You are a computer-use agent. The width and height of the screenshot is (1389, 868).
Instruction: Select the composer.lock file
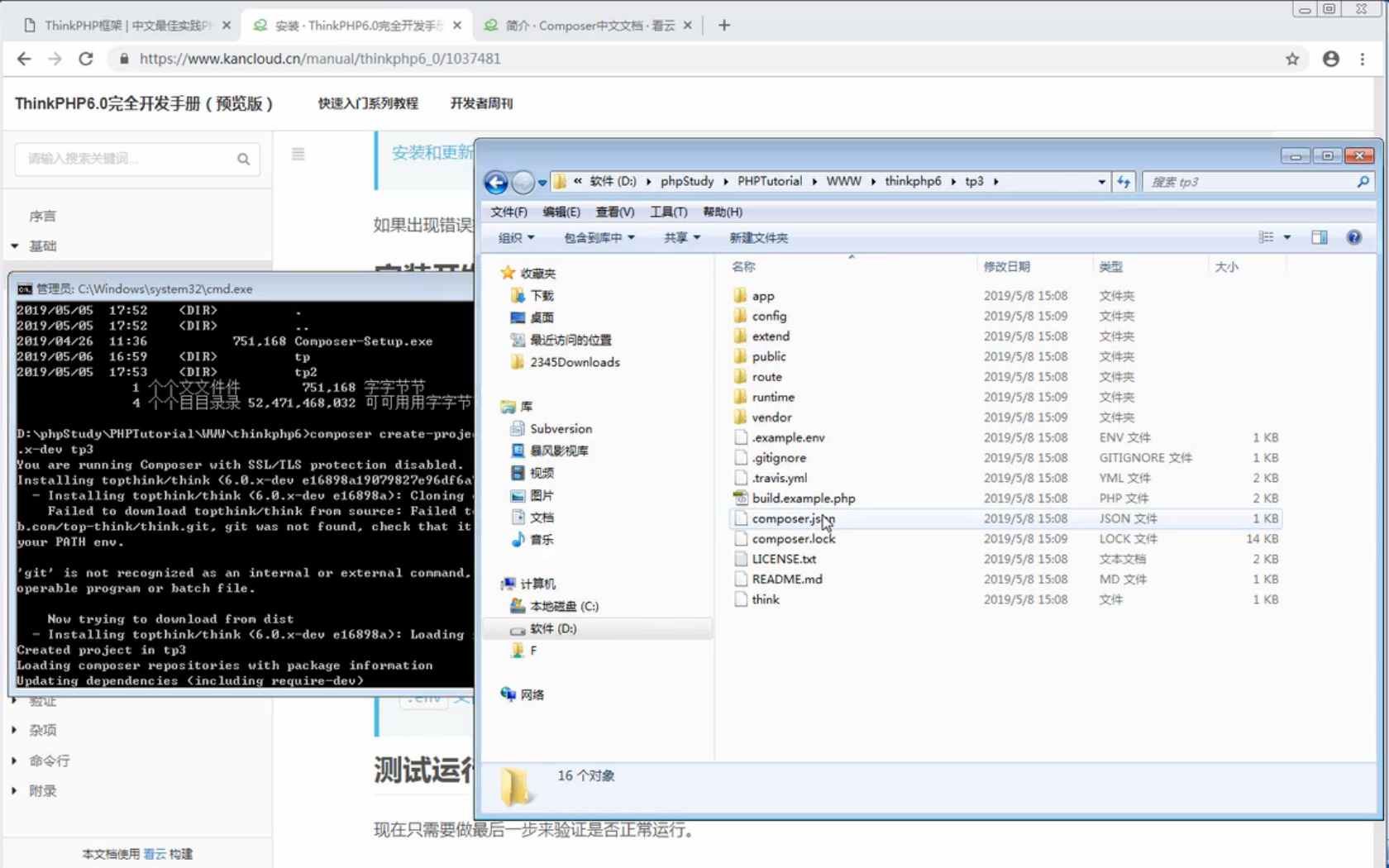pos(795,539)
